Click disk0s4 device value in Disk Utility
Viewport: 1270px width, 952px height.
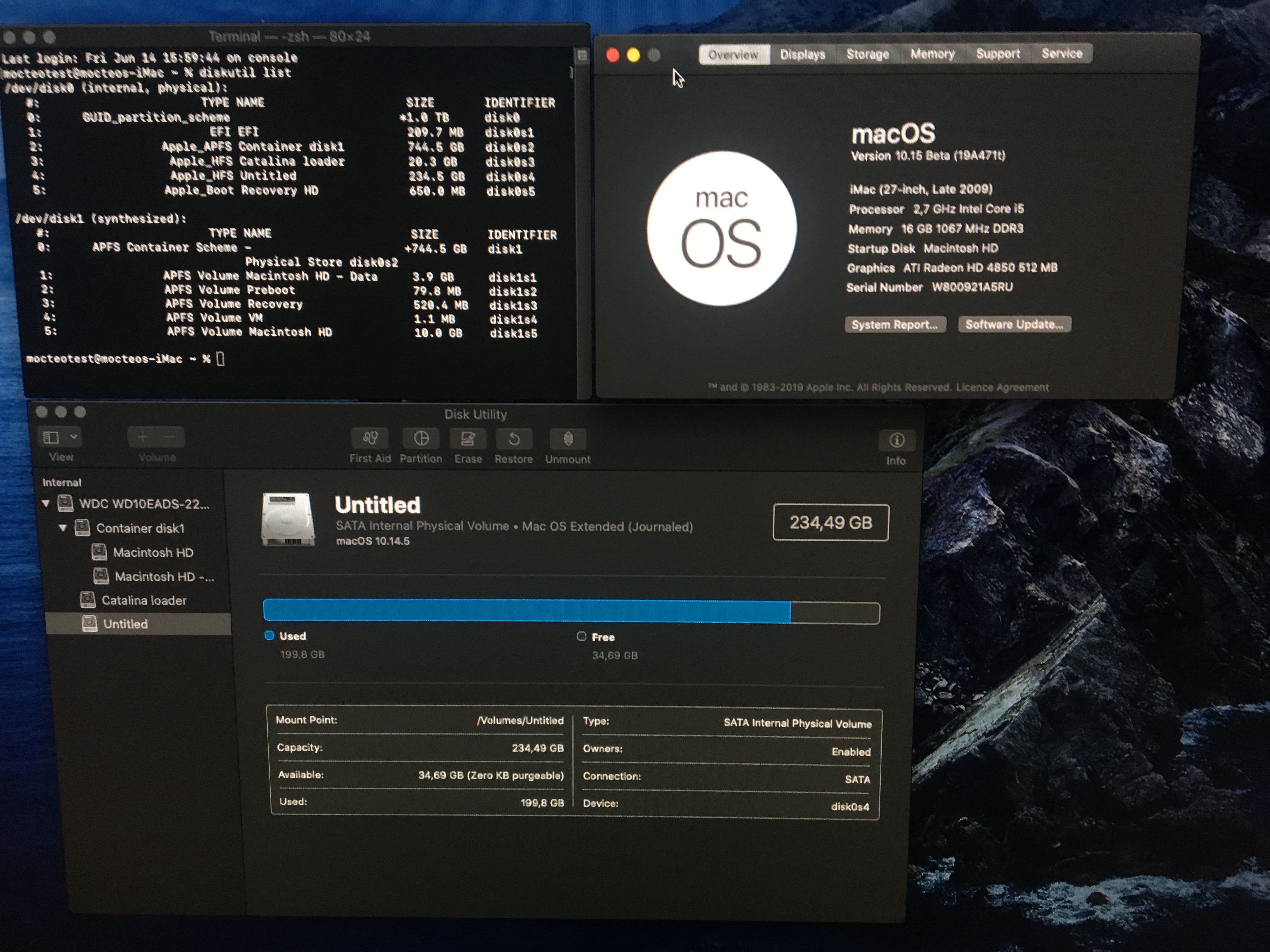pos(850,807)
